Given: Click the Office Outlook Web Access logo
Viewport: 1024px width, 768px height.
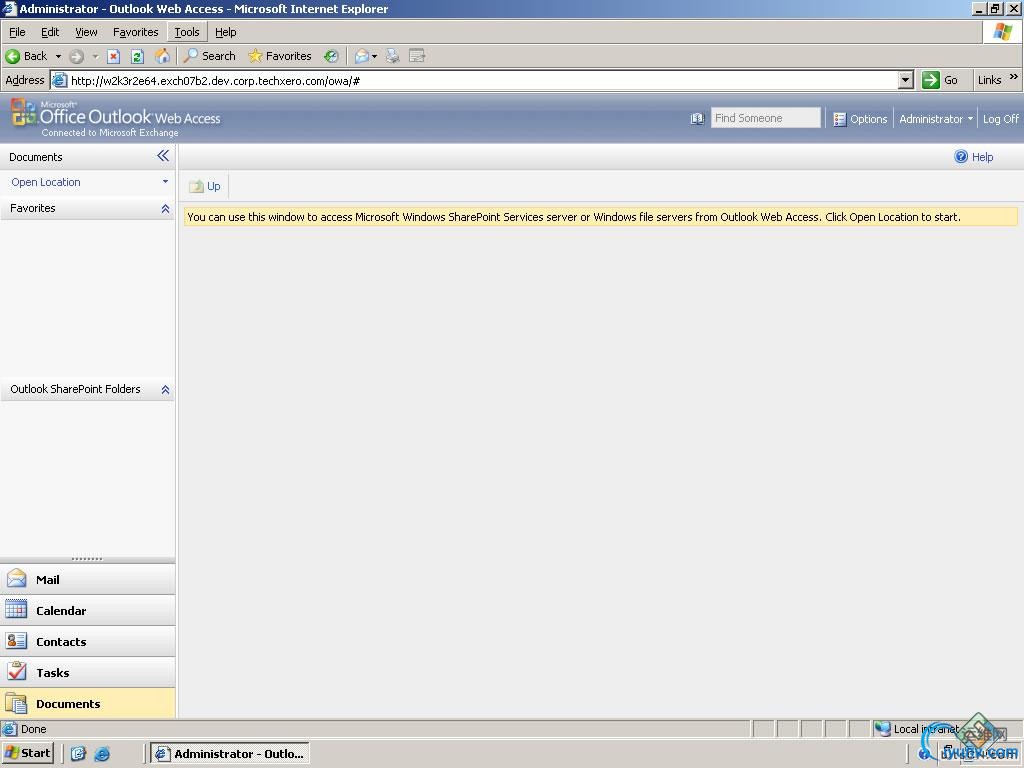Looking at the screenshot, I should click(116, 118).
